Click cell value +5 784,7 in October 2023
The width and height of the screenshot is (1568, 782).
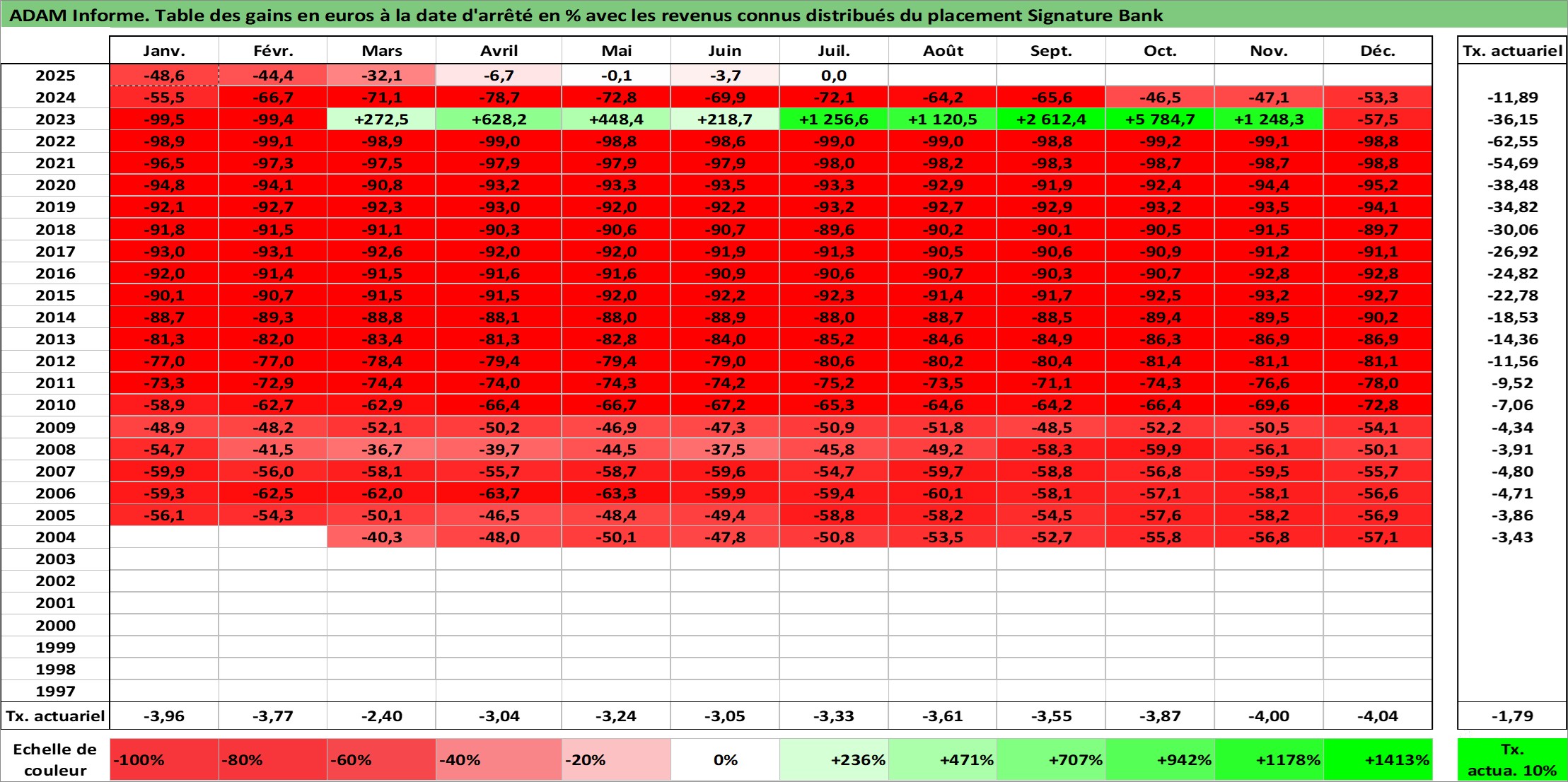(x=1160, y=119)
